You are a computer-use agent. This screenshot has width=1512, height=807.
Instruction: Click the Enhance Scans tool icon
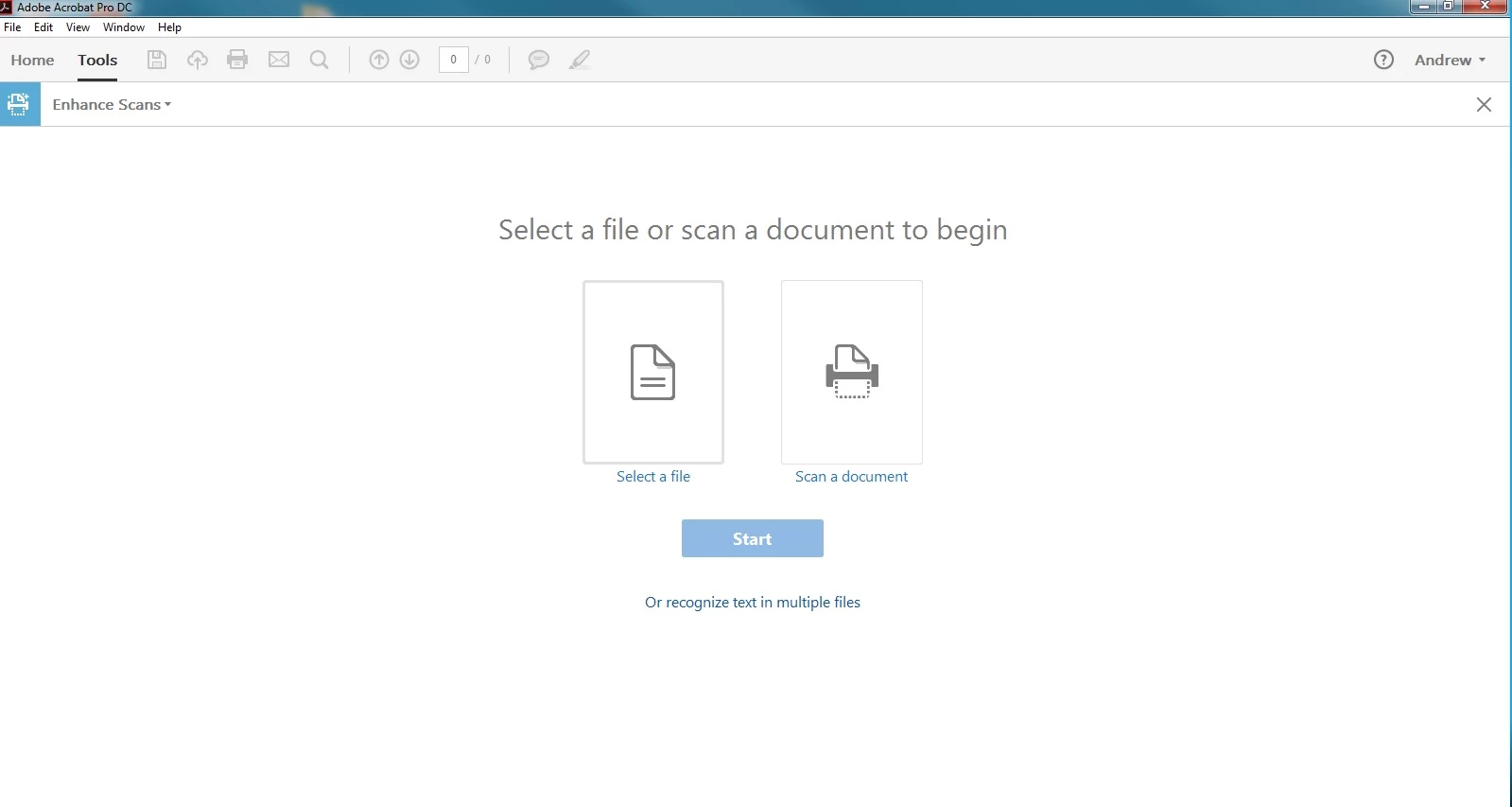[x=20, y=104]
